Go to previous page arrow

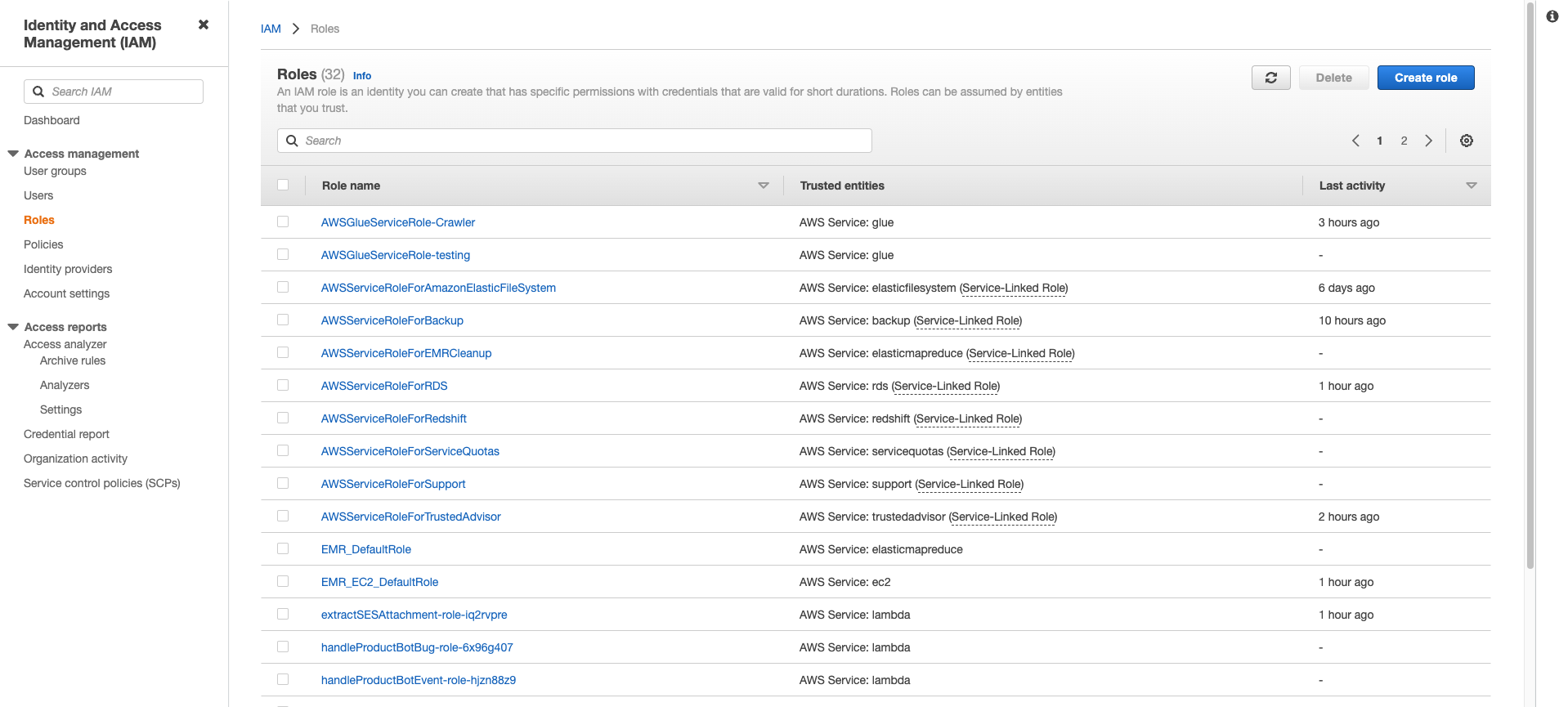1355,141
